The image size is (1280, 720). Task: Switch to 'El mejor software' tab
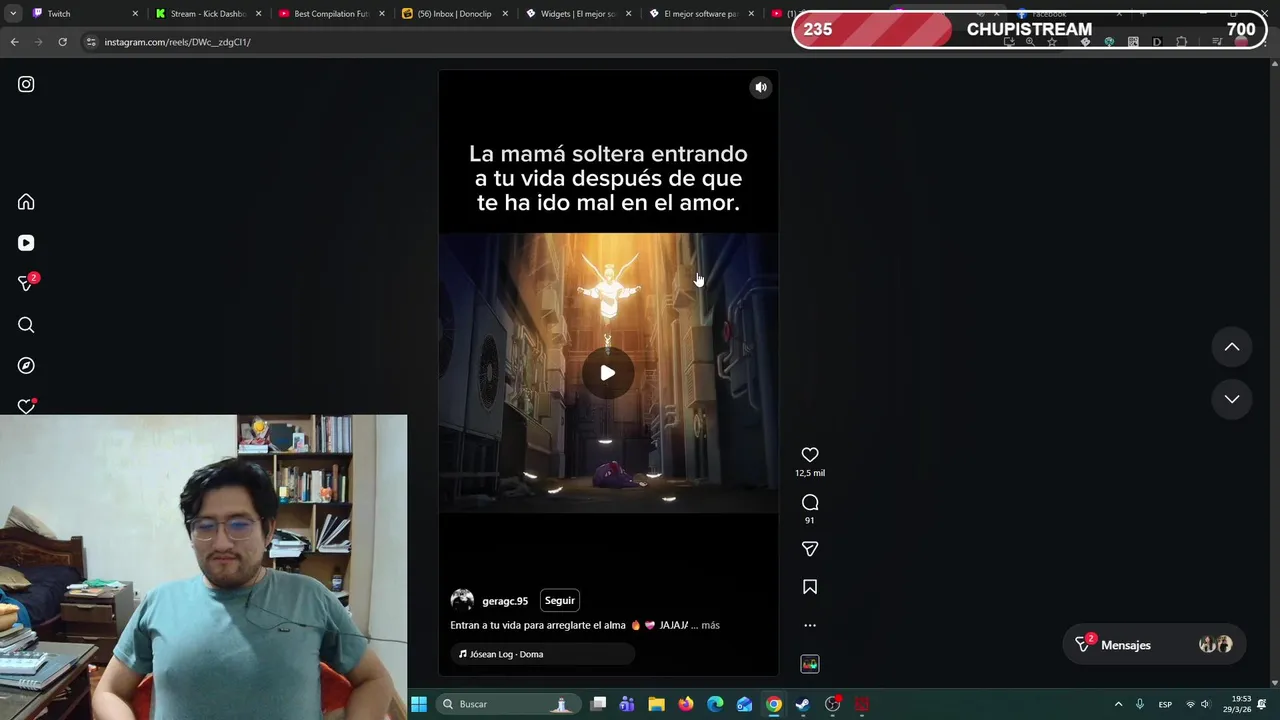point(700,14)
